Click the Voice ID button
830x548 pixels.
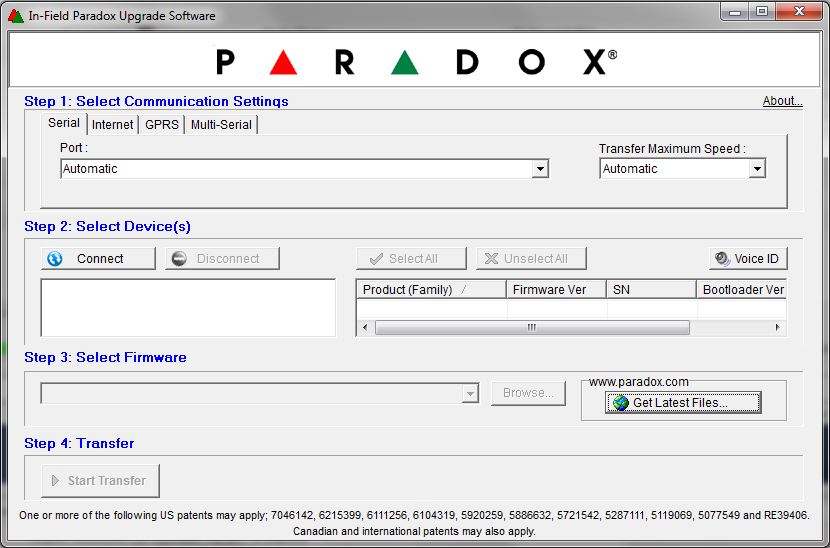(x=748, y=259)
